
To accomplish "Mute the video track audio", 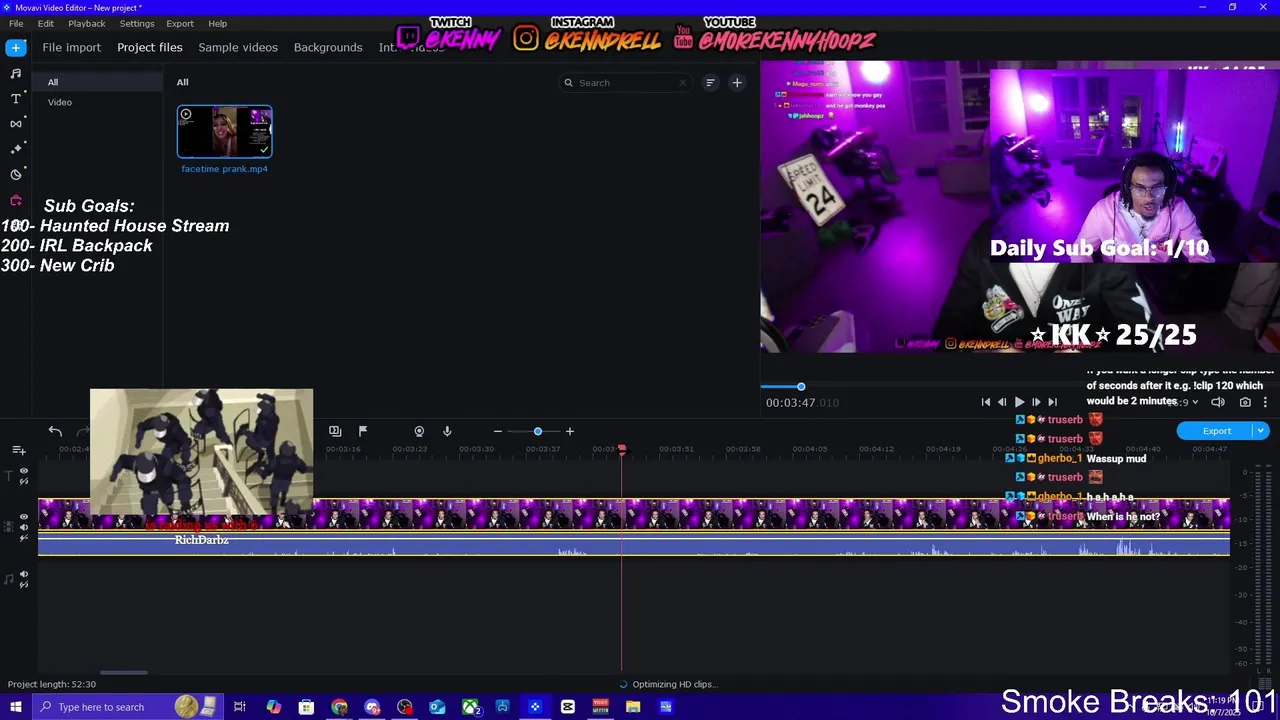I will click(24, 527).
